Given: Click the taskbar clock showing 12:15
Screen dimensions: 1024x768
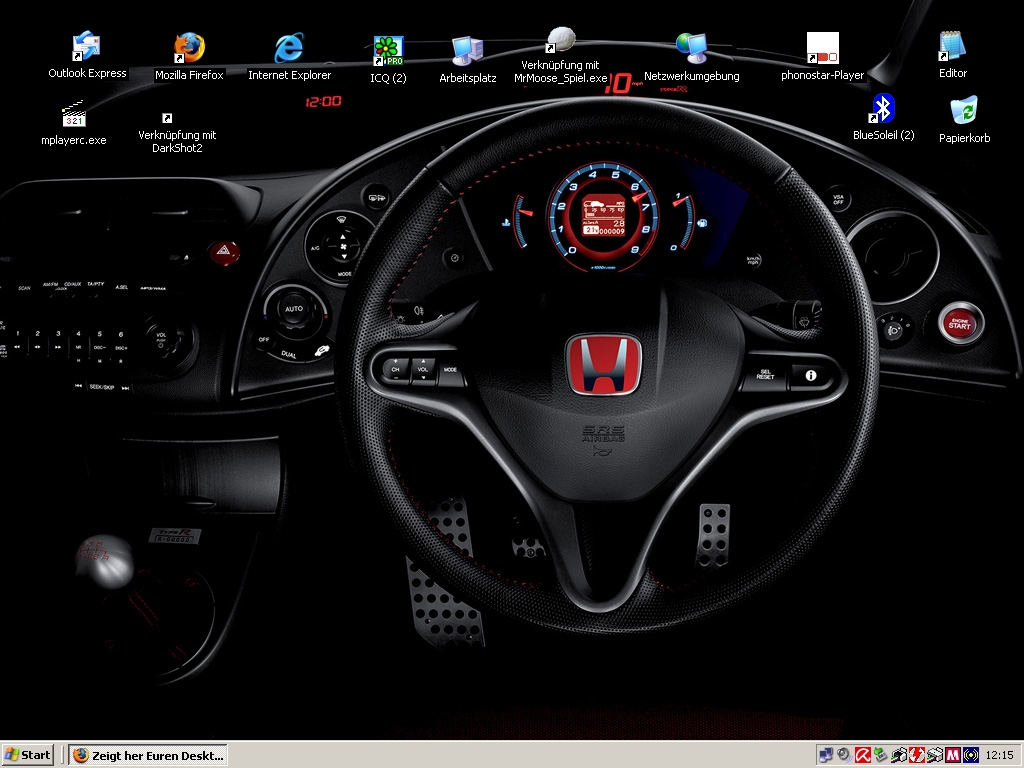Looking at the screenshot, I should coord(1000,755).
